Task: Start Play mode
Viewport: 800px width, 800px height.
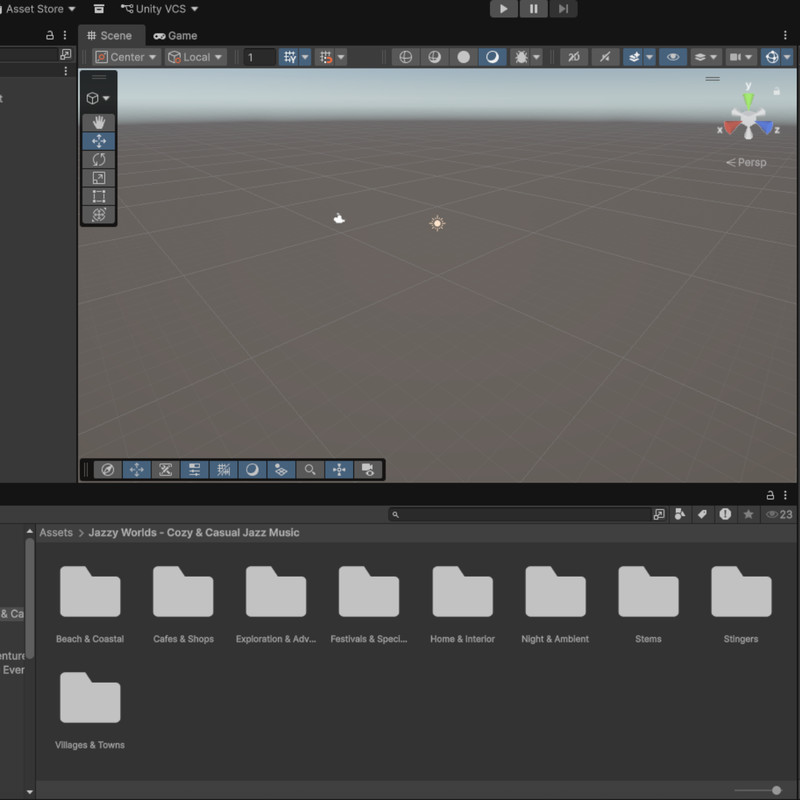Action: point(504,9)
